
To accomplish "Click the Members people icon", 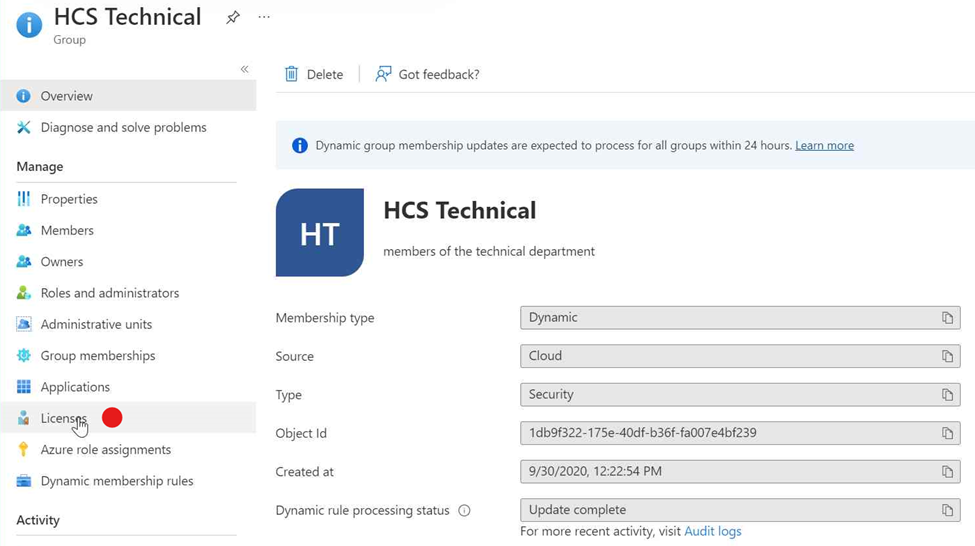I will coord(24,230).
